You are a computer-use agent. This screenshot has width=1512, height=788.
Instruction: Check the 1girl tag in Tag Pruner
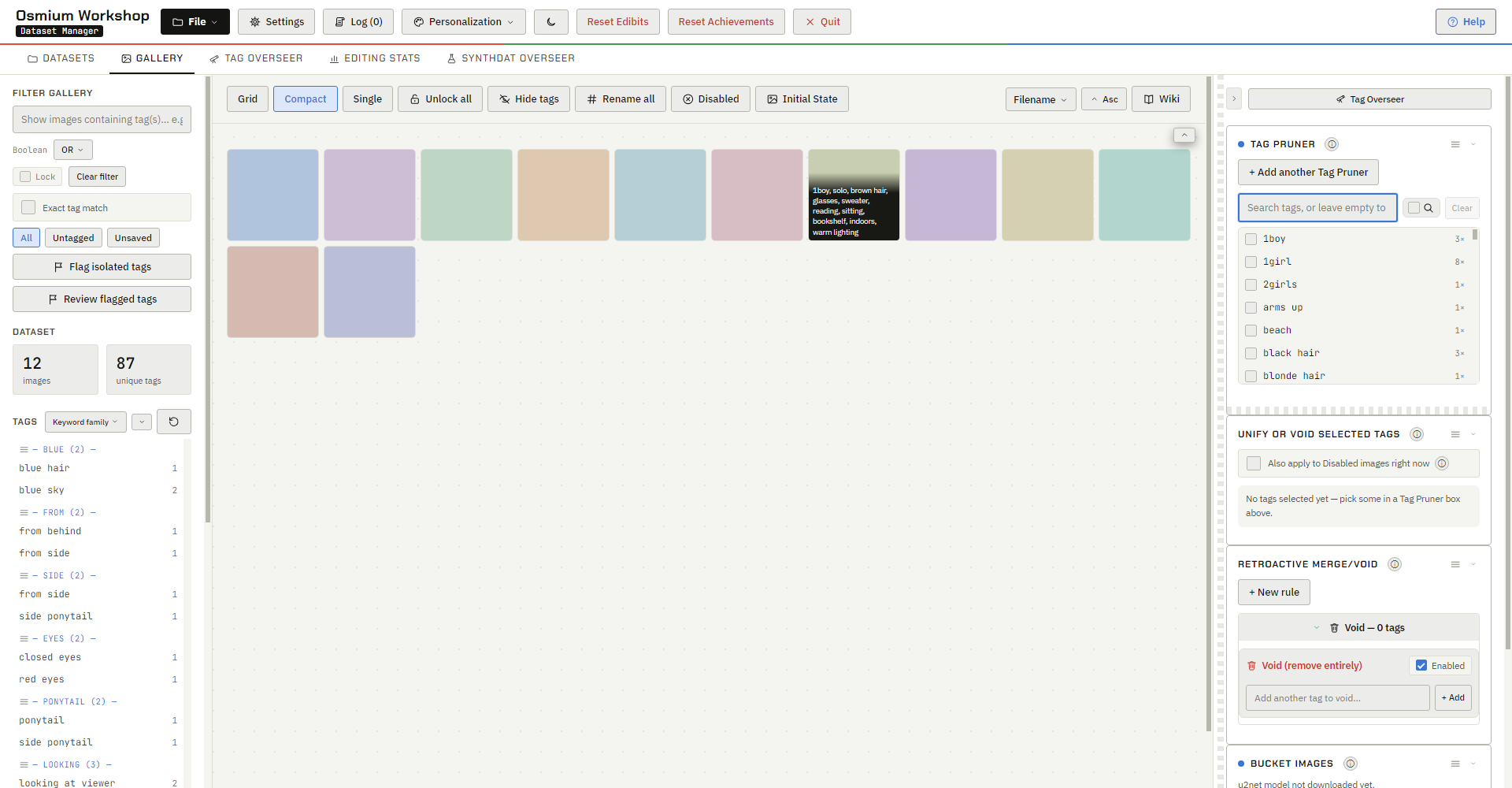click(x=1251, y=262)
